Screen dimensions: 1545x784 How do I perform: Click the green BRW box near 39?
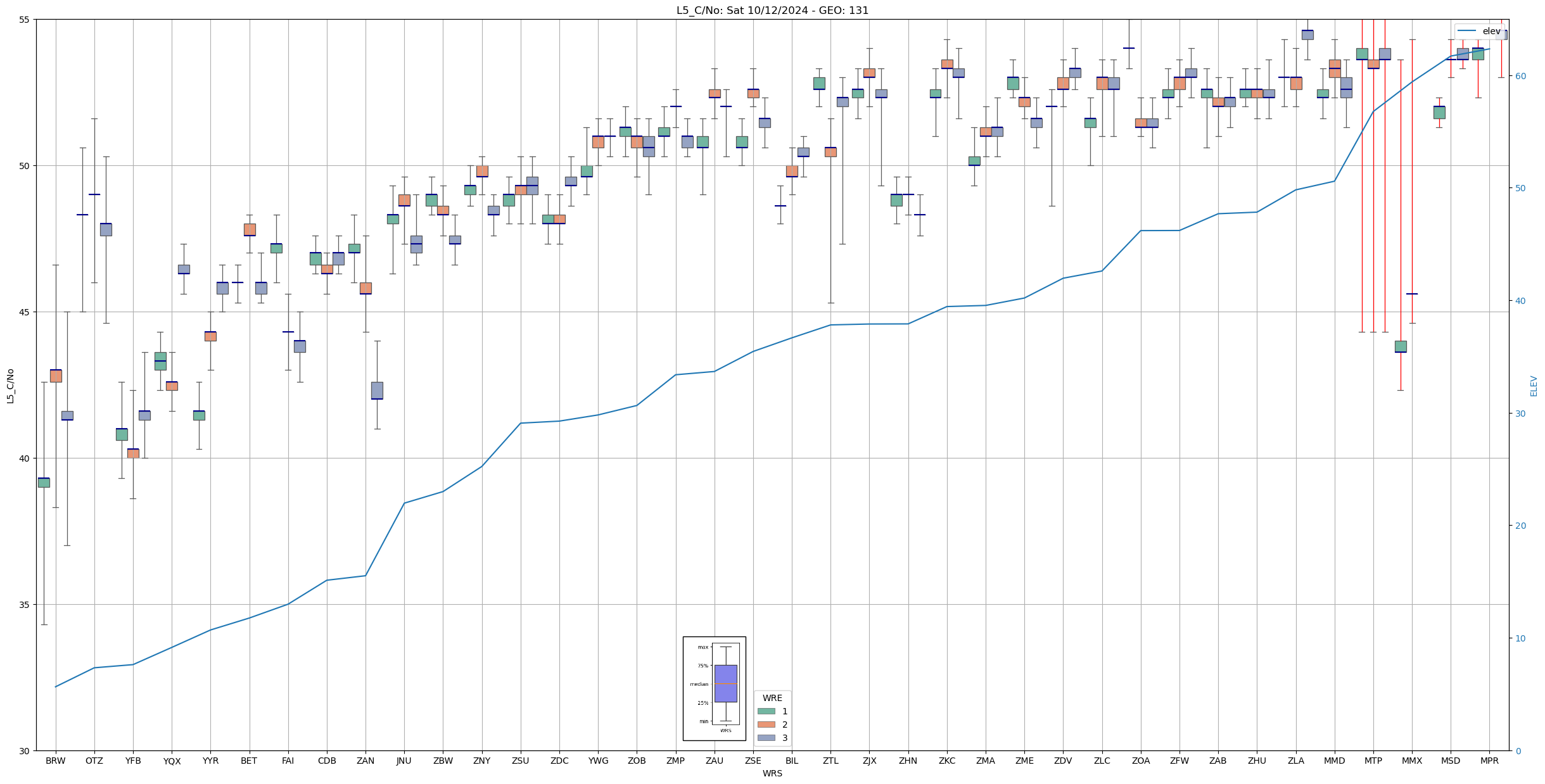[44, 483]
